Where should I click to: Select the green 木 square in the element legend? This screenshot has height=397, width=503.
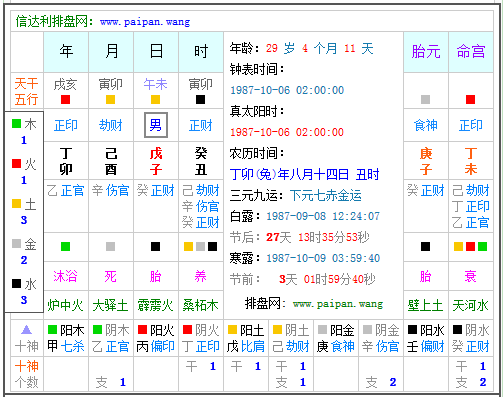[16, 123]
